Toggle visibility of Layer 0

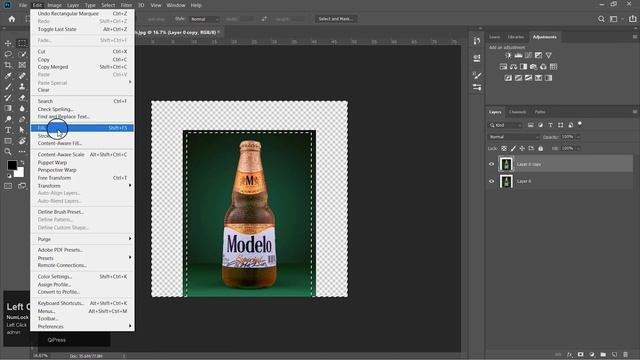491,181
